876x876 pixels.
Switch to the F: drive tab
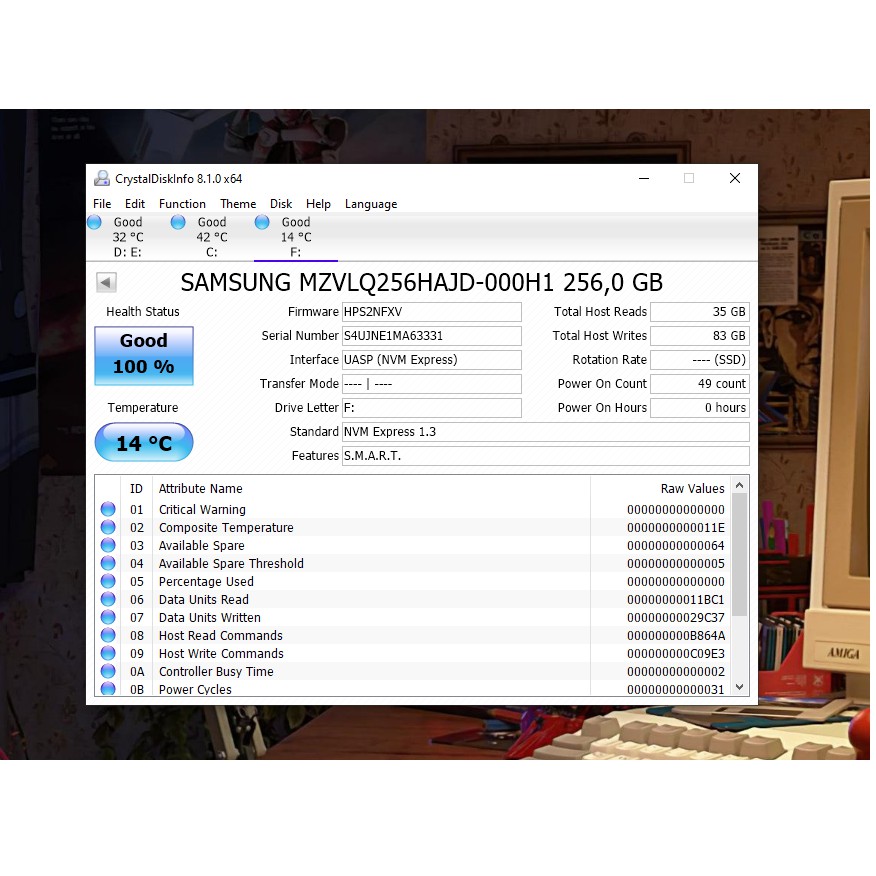pos(295,236)
